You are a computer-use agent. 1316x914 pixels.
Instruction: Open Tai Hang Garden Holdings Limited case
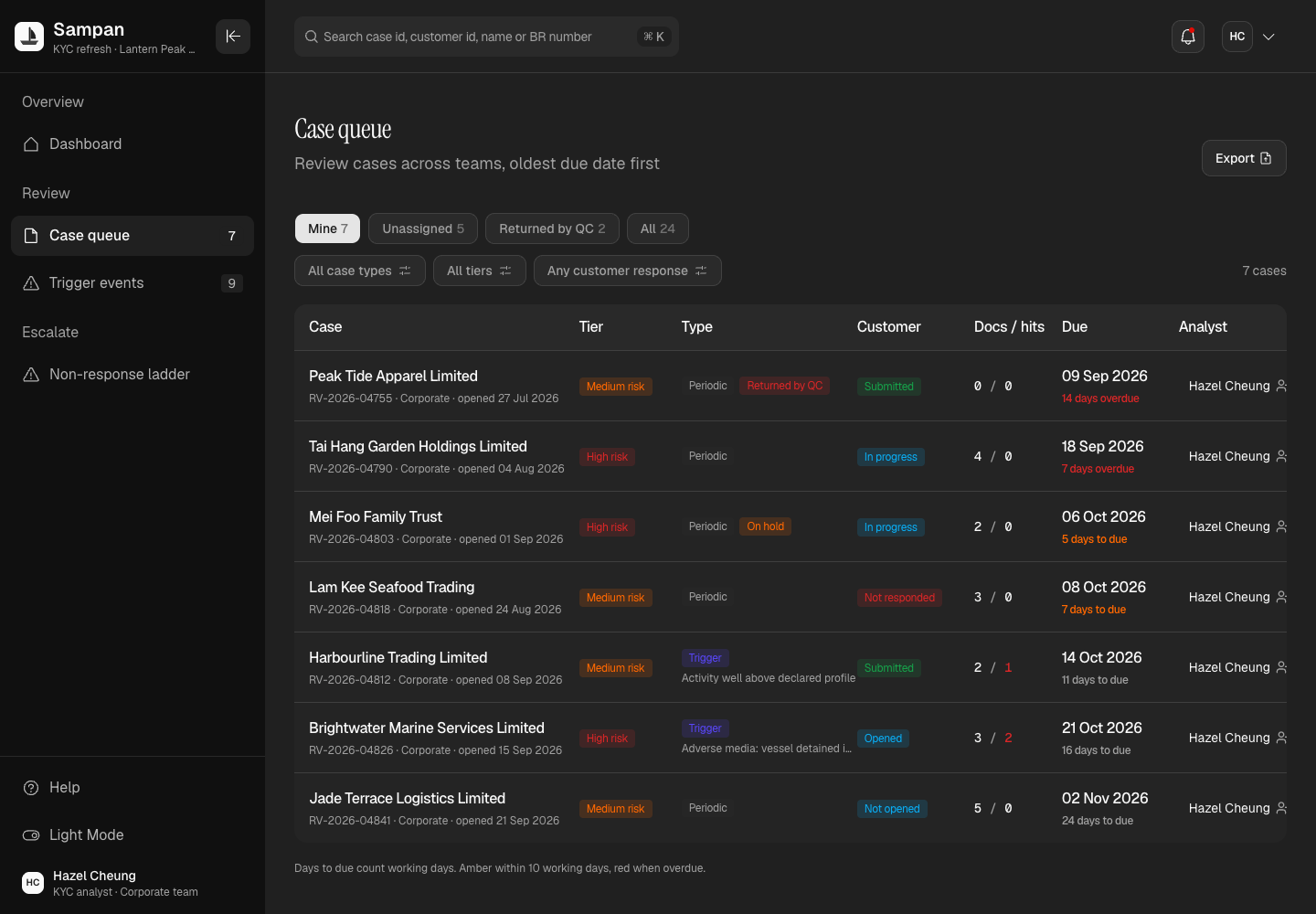418,446
